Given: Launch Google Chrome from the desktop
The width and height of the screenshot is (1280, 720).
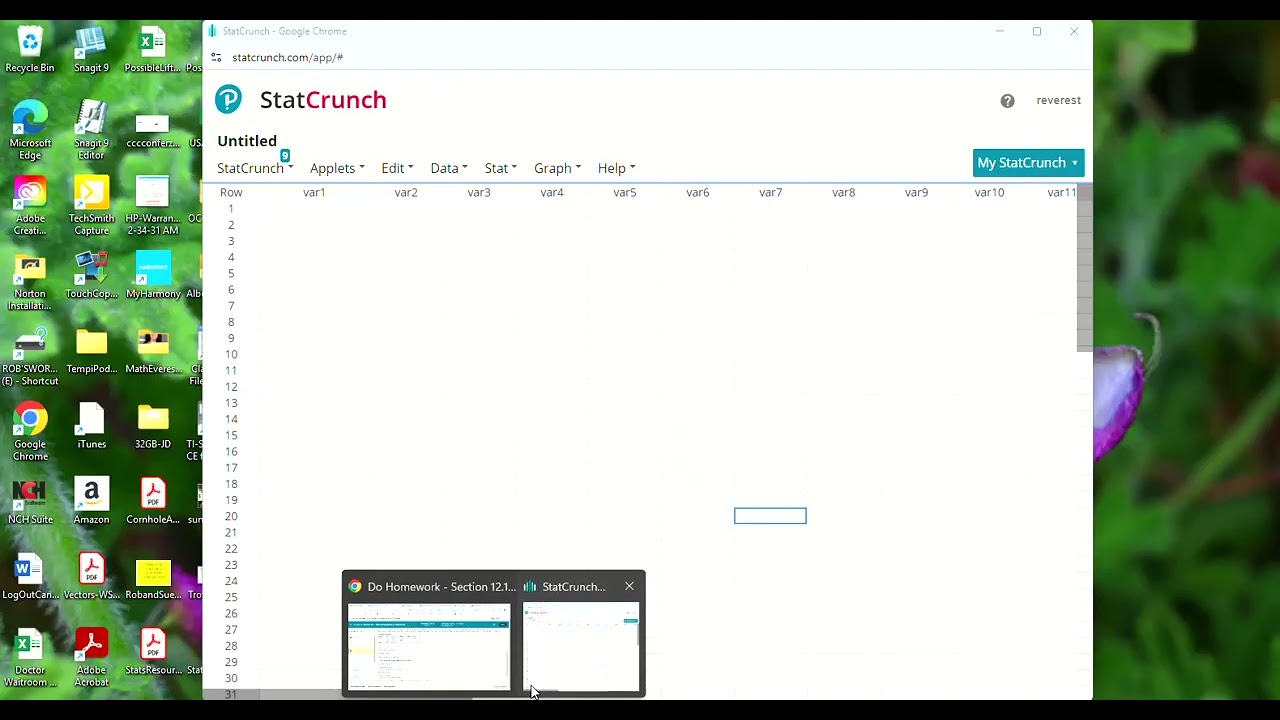Looking at the screenshot, I should [x=30, y=432].
